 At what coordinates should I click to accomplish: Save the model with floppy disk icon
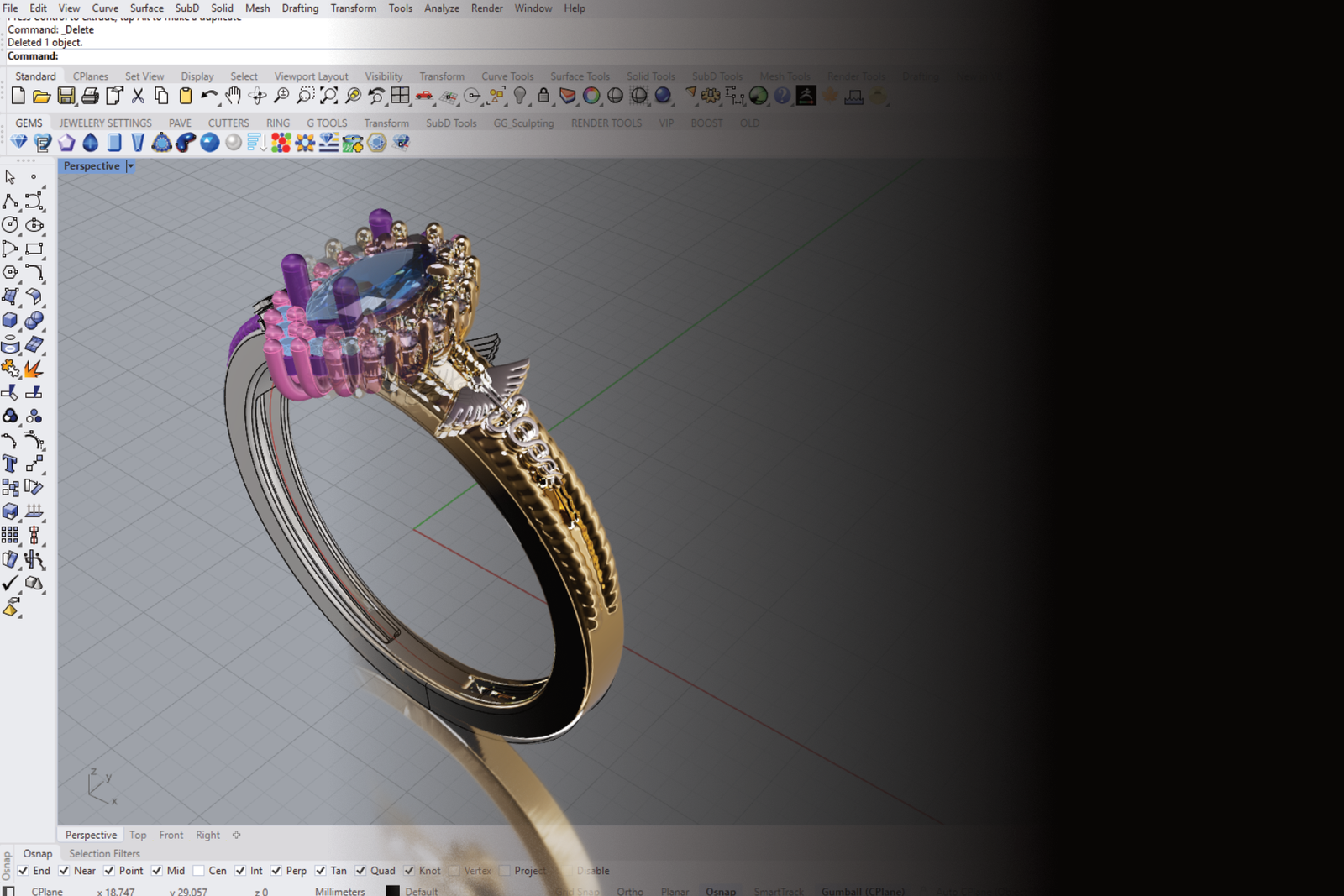(x=66, y=97)
